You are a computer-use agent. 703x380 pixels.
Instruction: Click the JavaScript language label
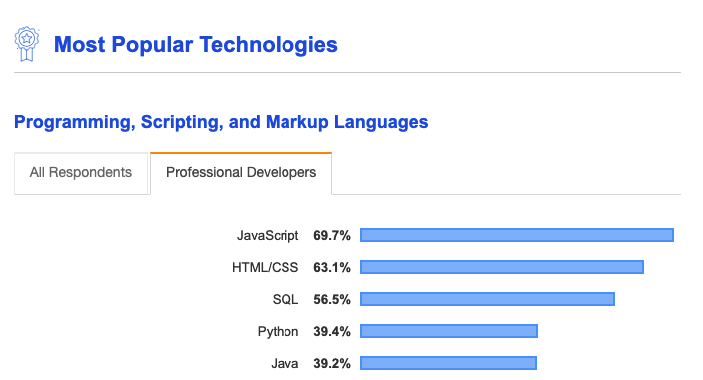pos(268,236)
